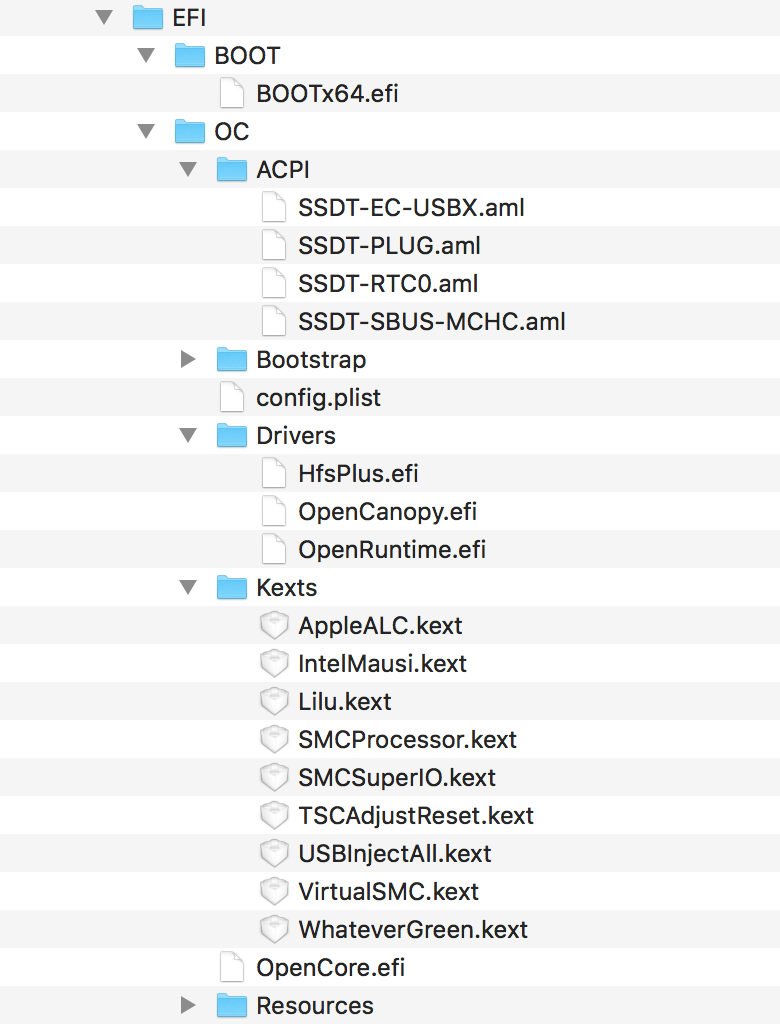Collapse the EFI folder disclosure triangle
The image size is (780, 1024).
click(x=104, y=17)
